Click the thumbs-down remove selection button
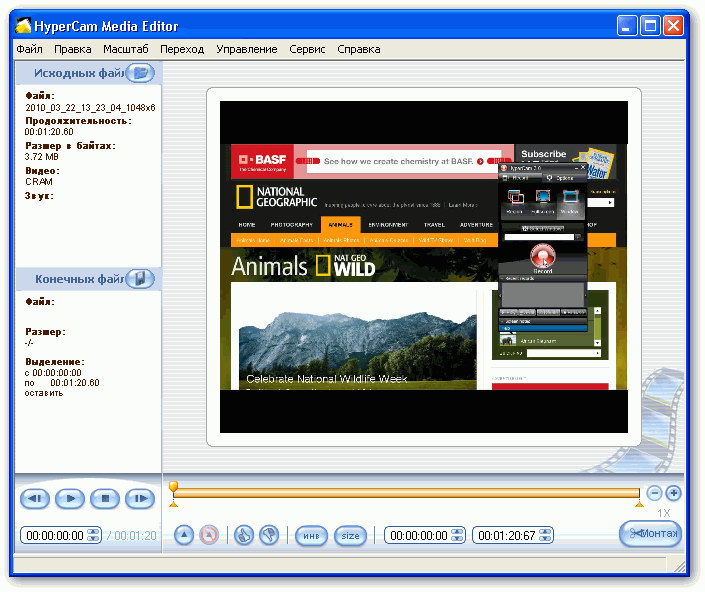The image size is (705, 592). 269,535
